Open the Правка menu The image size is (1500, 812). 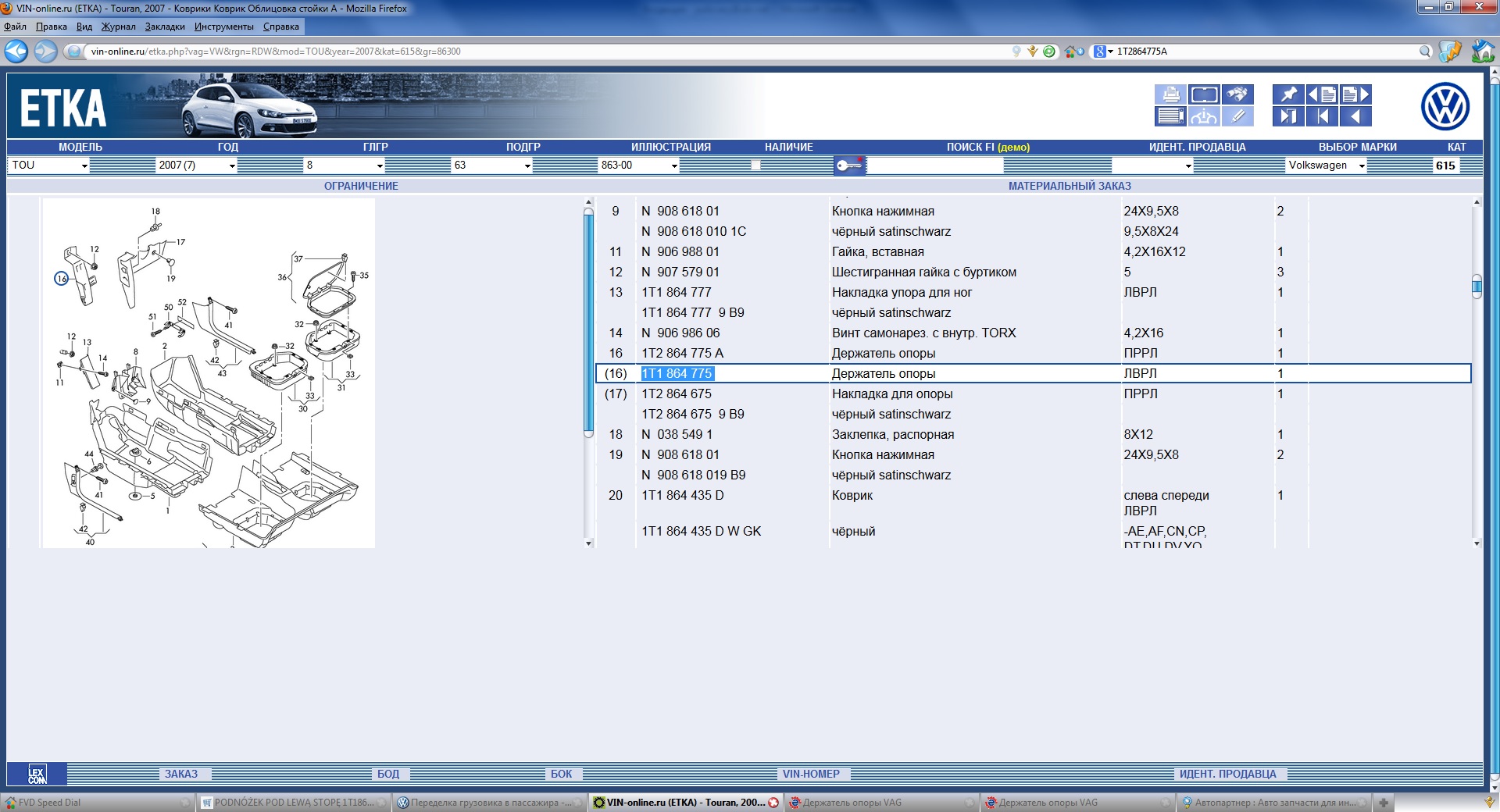(52, 27)
